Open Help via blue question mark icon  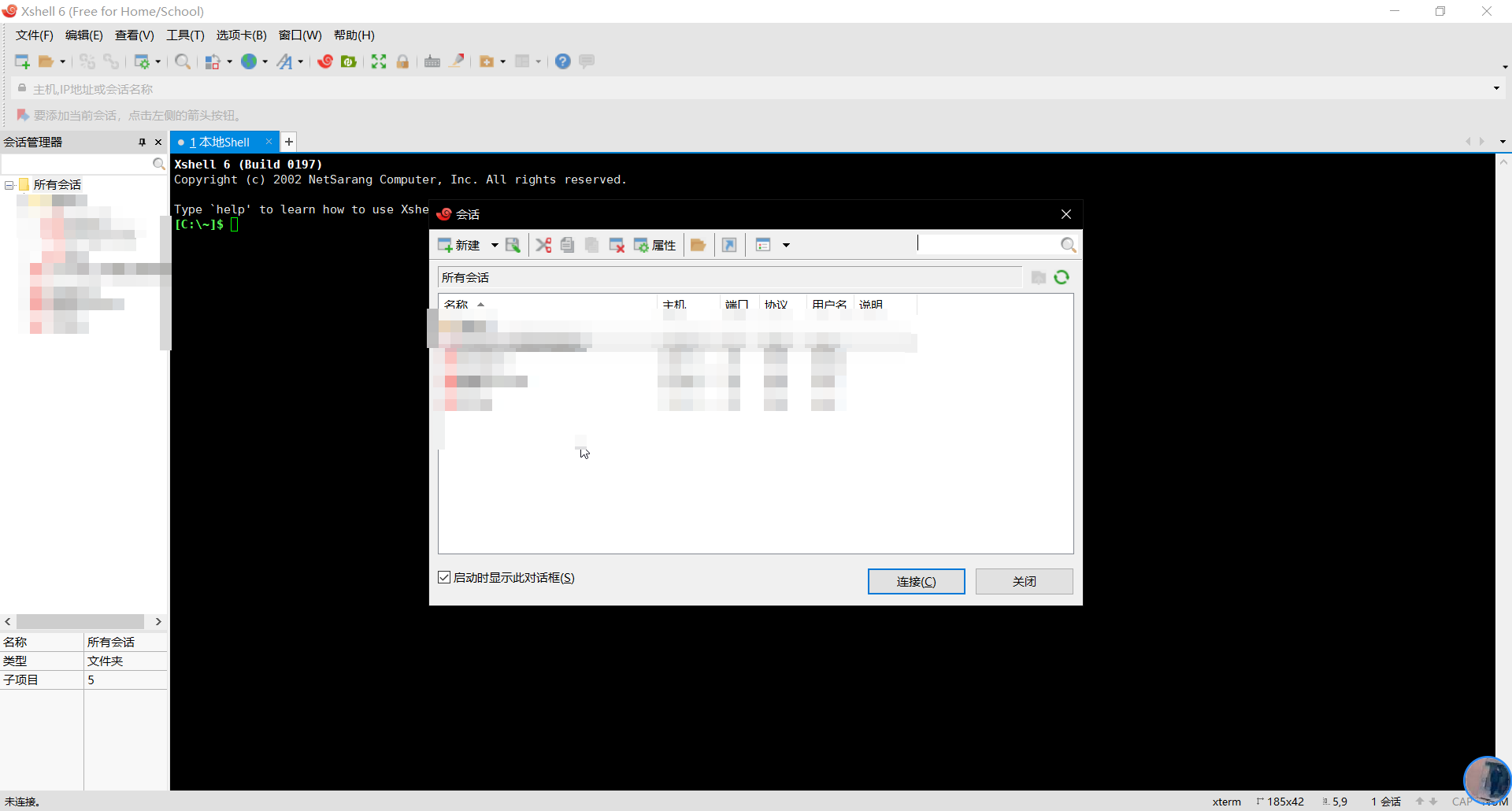[x=562, y=61]
